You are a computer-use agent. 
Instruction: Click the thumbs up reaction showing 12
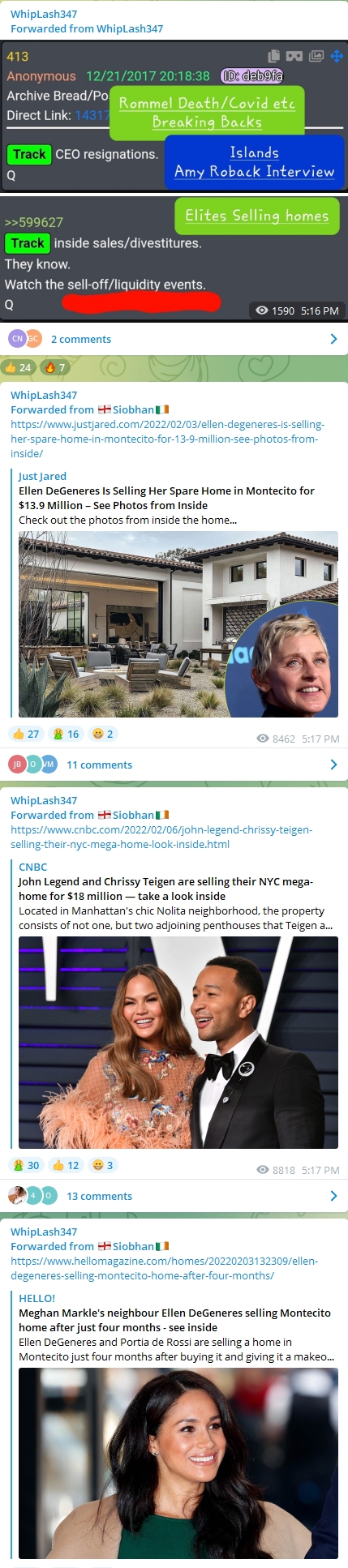pyautogui.click(x=65, y=1165)
